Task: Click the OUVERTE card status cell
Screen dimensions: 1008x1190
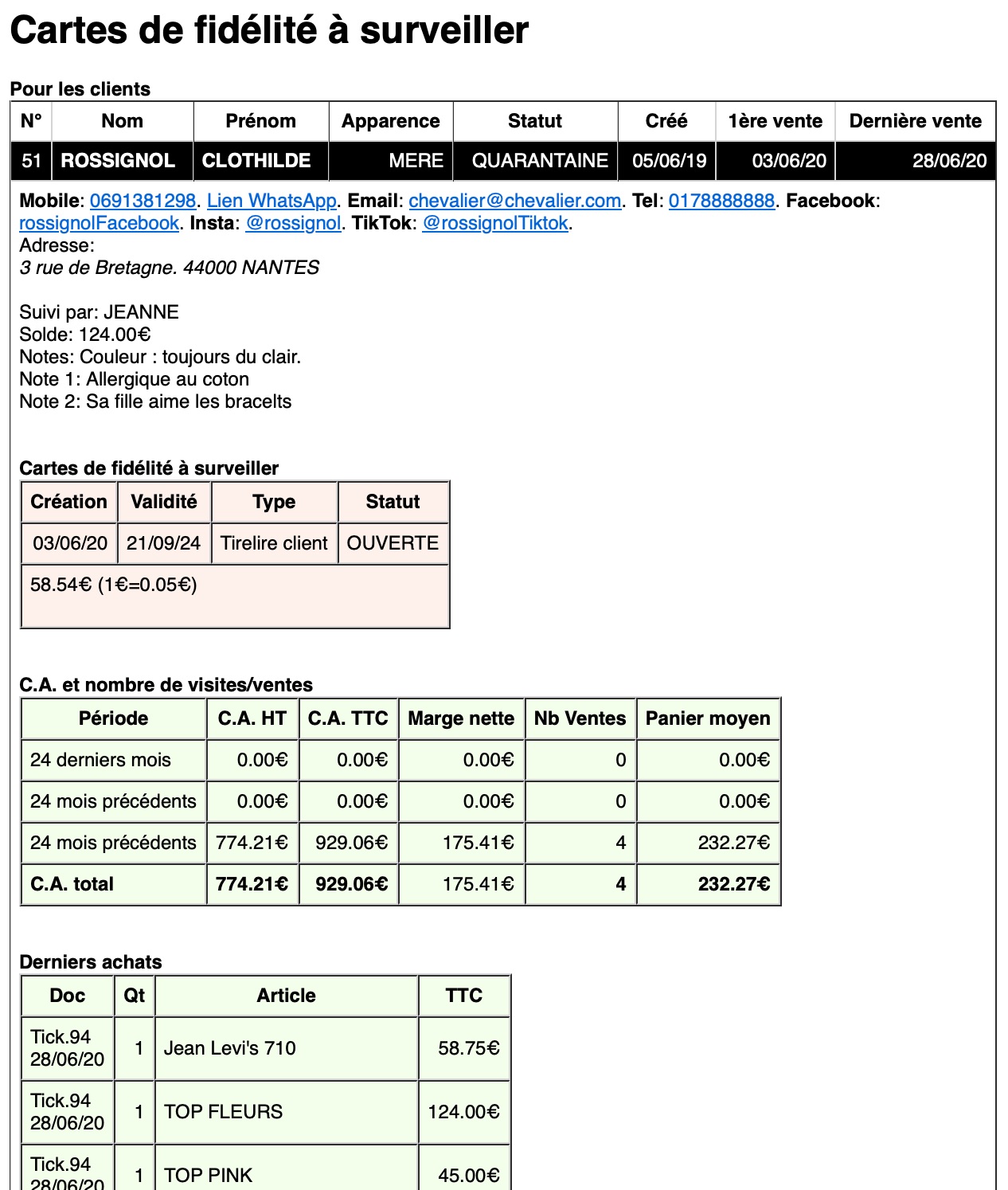Action: pyautogui.click(x=393, y=543)
